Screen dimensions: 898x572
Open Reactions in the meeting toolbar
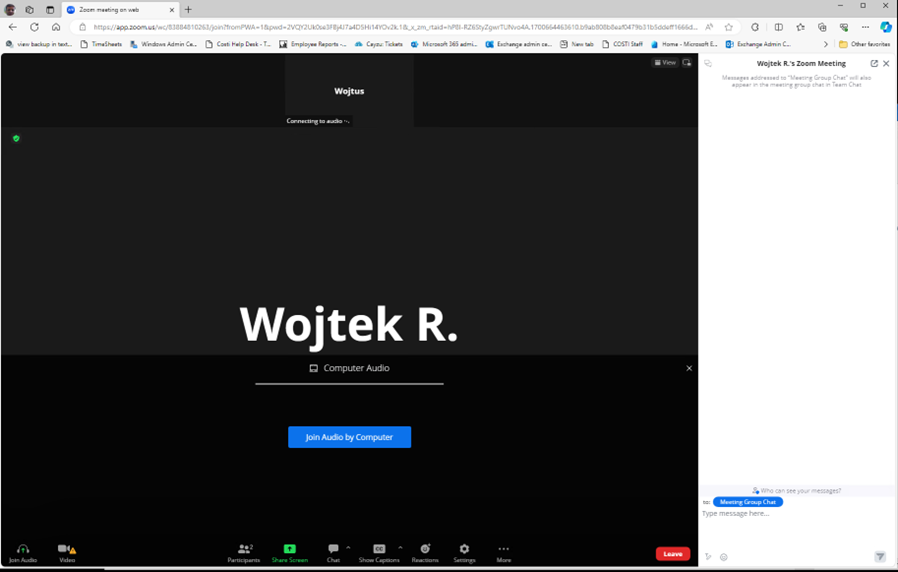pyautogui.click(x=425, y=549)
